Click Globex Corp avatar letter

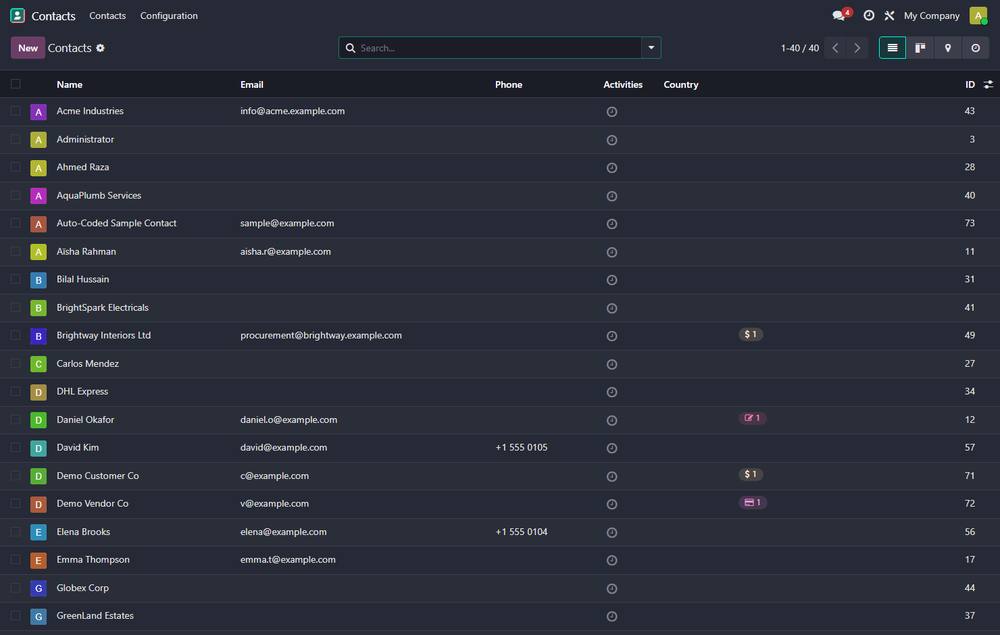(x=38, y=588)
